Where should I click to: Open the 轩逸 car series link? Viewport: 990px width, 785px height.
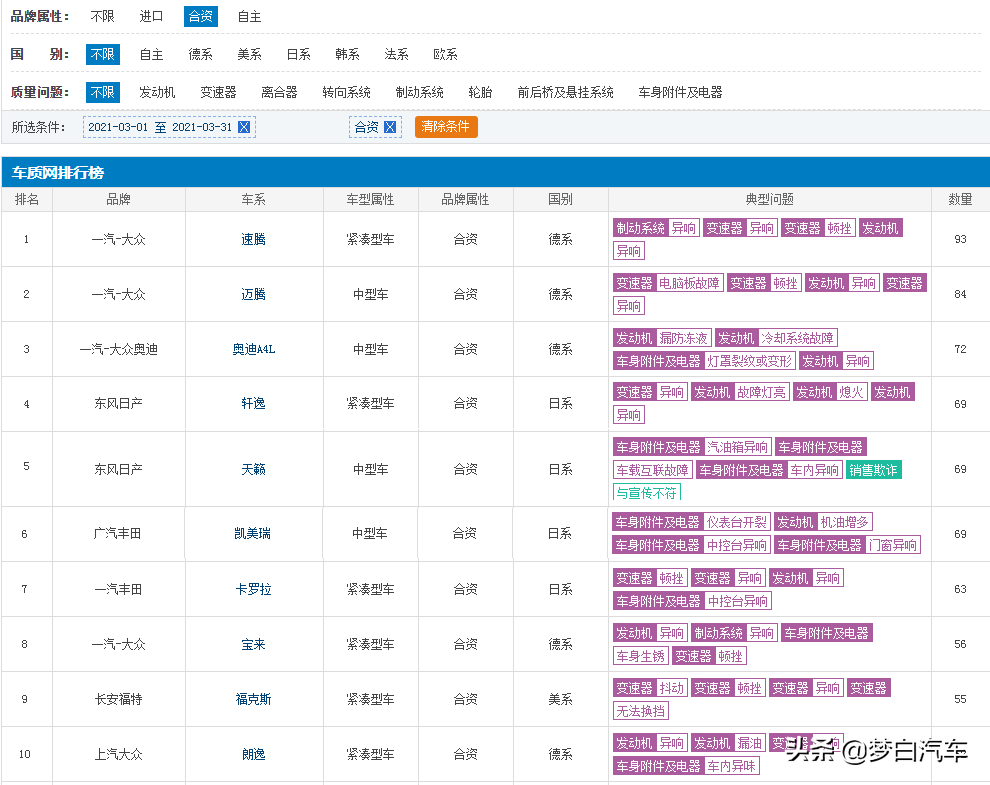coord(253,404)
